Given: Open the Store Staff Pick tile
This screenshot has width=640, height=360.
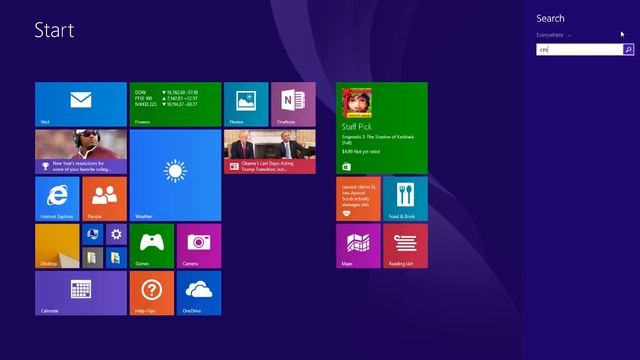Looking at the screenshot, I should (x=382, y=128).
